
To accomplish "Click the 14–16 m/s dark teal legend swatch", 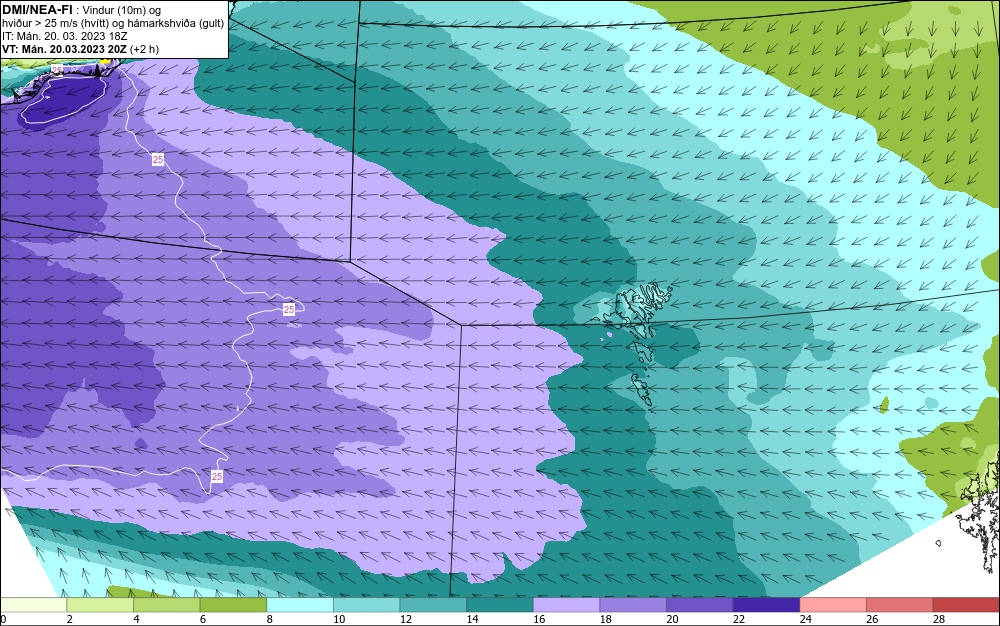I will (x=500, y=605).
